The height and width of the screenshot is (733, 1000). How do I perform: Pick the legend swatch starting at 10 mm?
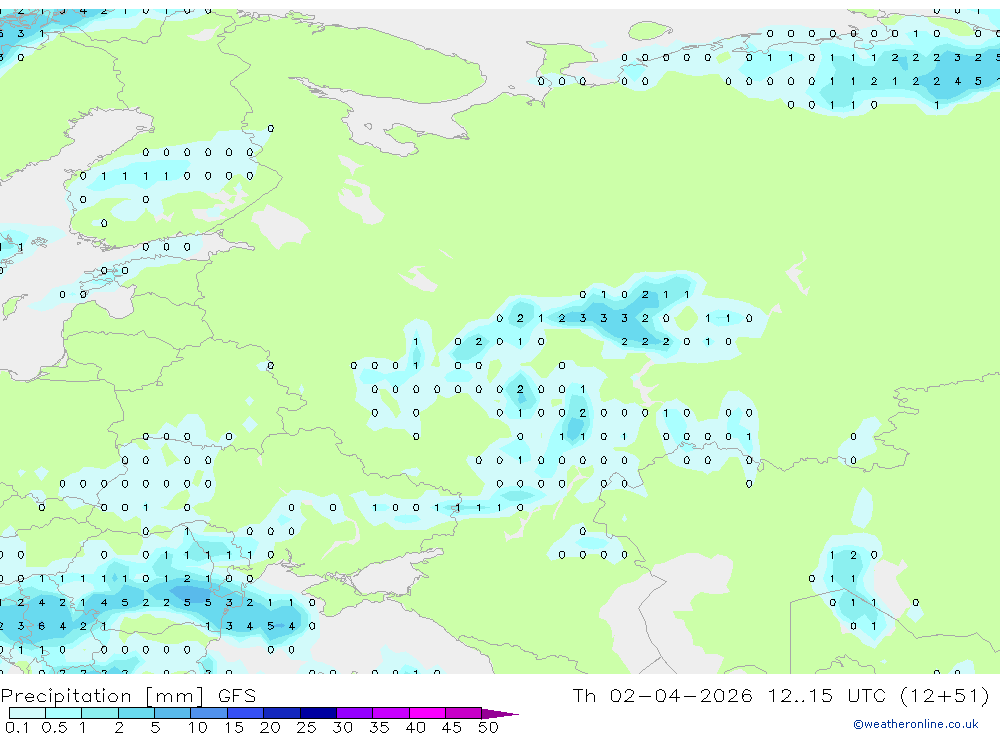(x=209, y=713)
